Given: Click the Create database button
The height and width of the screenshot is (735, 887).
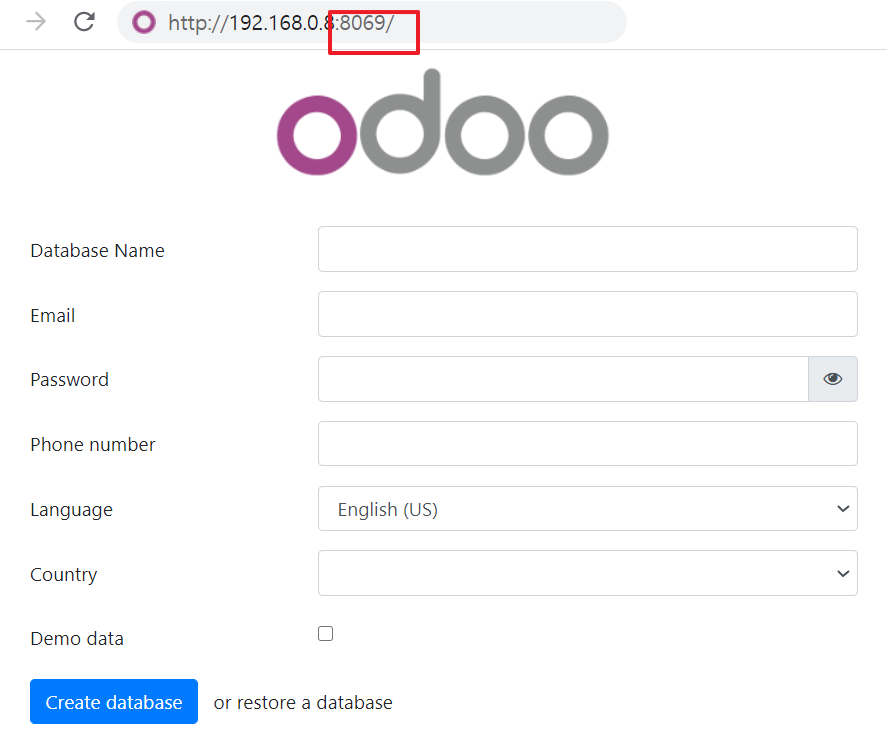Looking at the screenshot, I should click(x=114, y=702).
